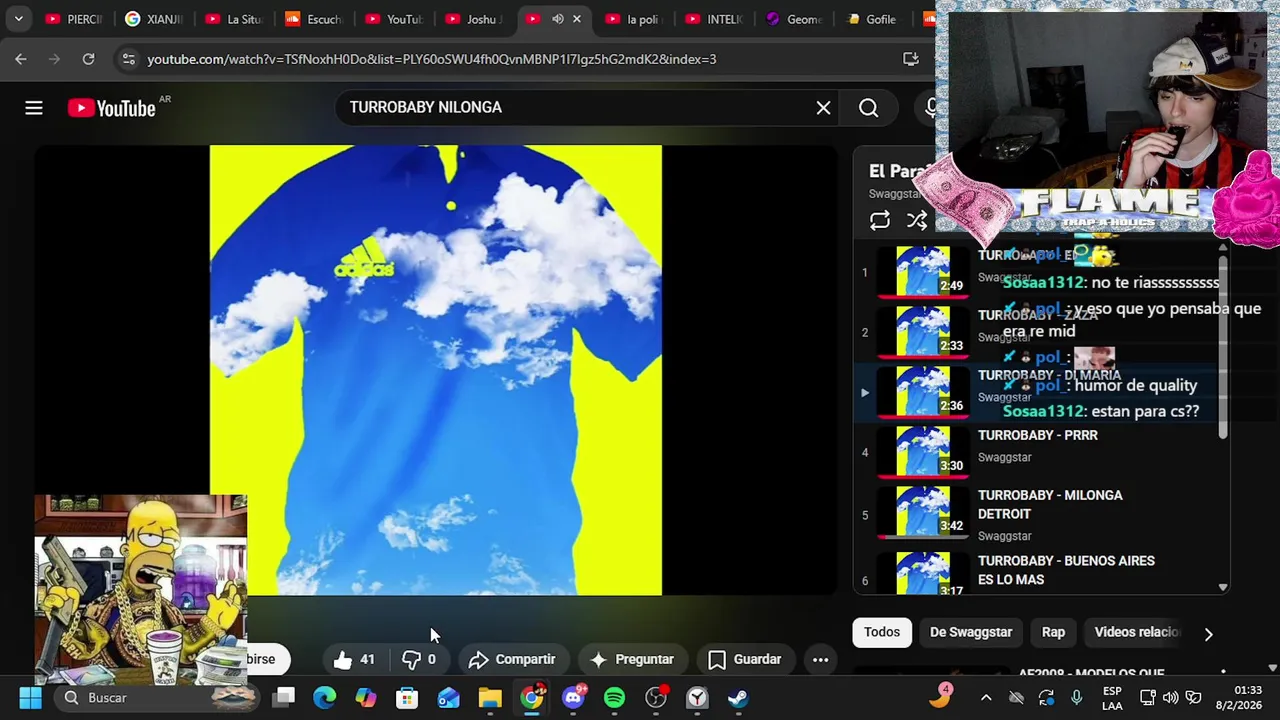Switch to the Joshu tab
Viewport: 1280px width, 720px height.
point(473,19)
